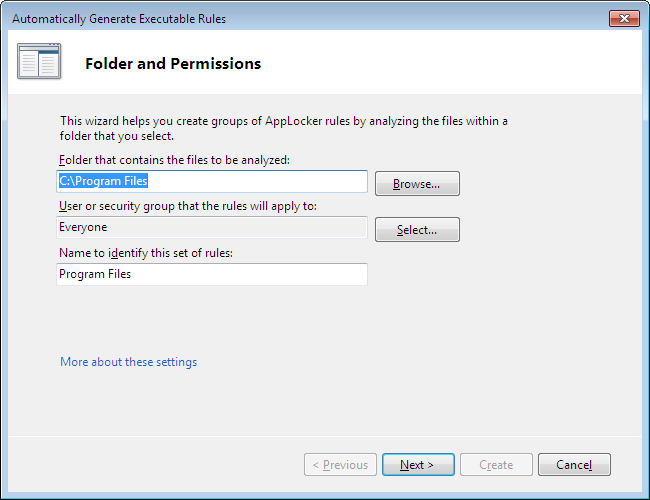Viewport: 650px width, 500px height.
Task: Cancel the wizard
Action: coord(574,465)
